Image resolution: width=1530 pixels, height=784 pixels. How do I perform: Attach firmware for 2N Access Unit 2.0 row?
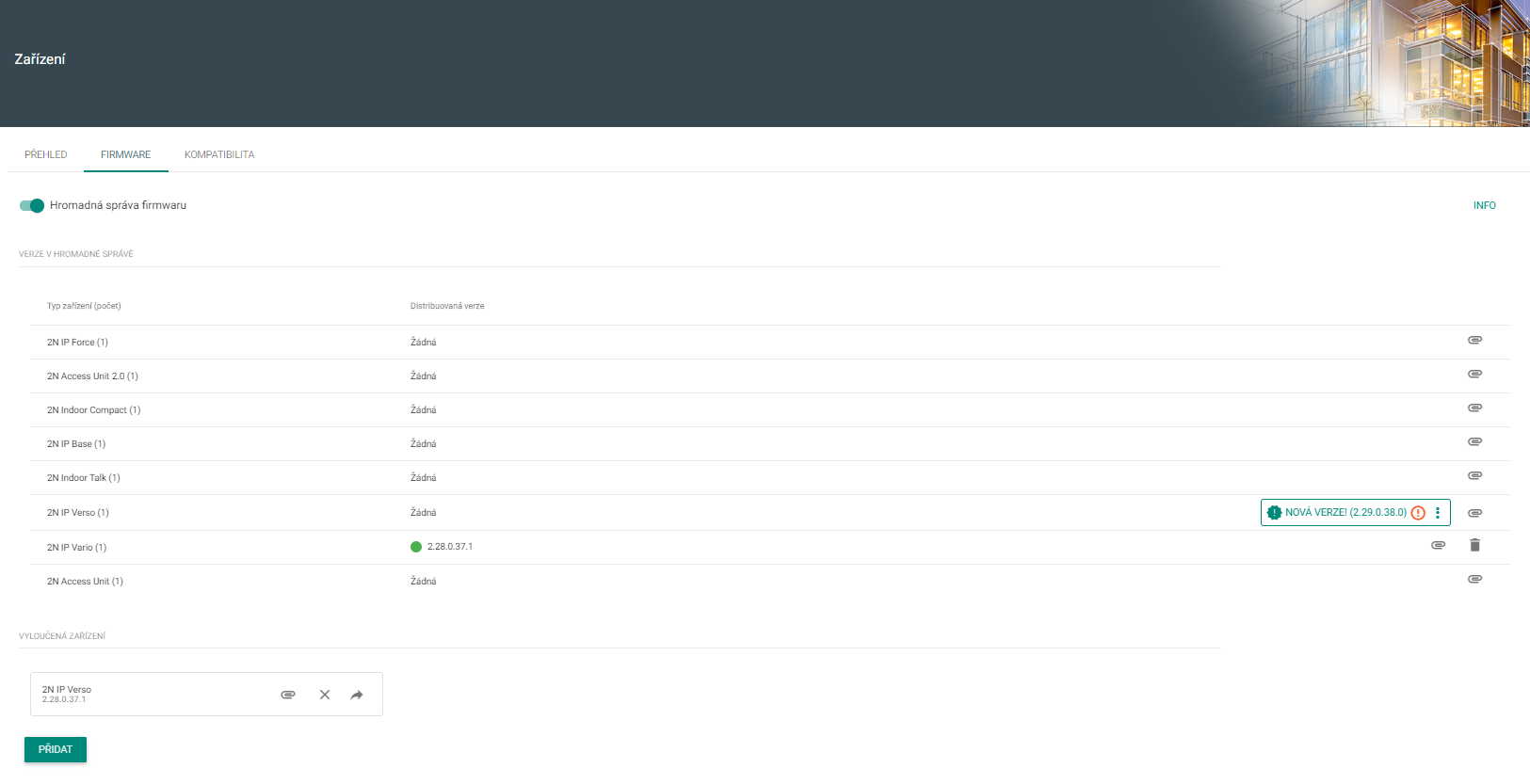click(1474, 374)
